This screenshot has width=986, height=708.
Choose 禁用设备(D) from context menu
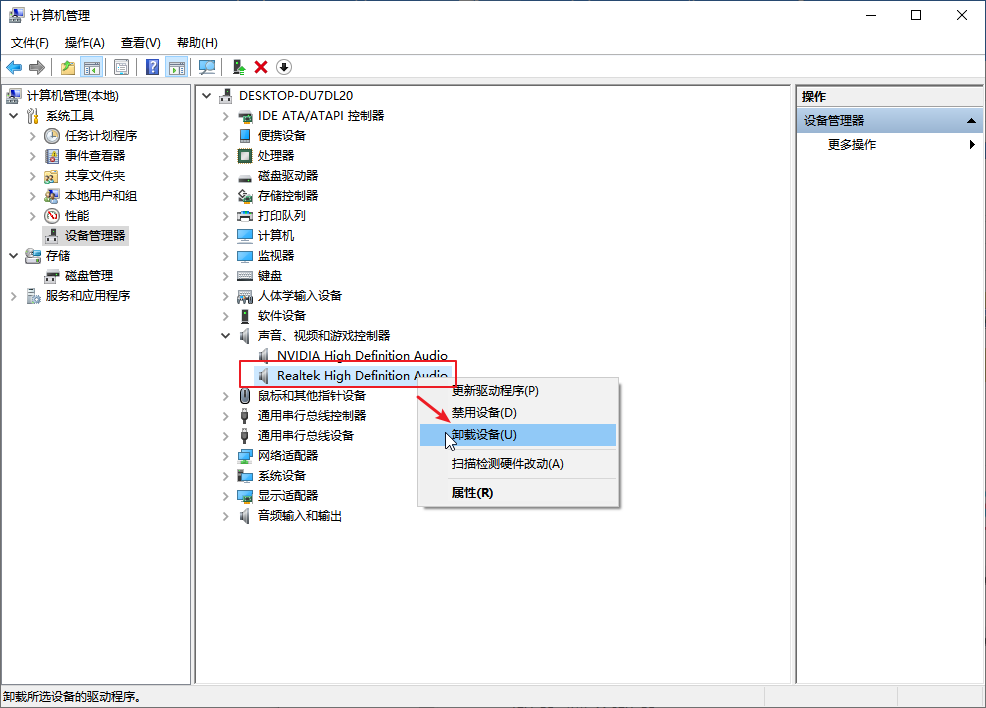point(485,412)
